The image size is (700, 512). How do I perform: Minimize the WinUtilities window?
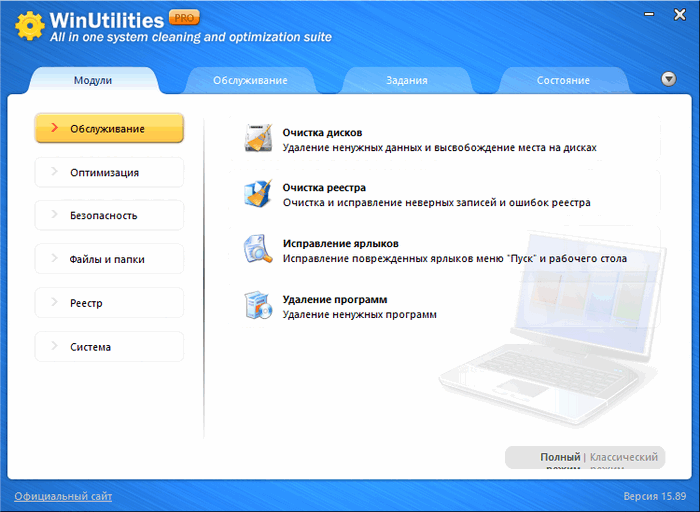650,15
